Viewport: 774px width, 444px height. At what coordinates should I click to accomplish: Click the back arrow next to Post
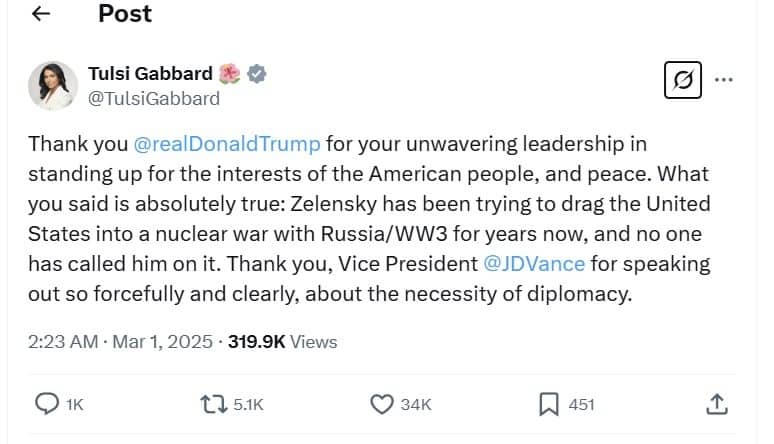(41, 15)
